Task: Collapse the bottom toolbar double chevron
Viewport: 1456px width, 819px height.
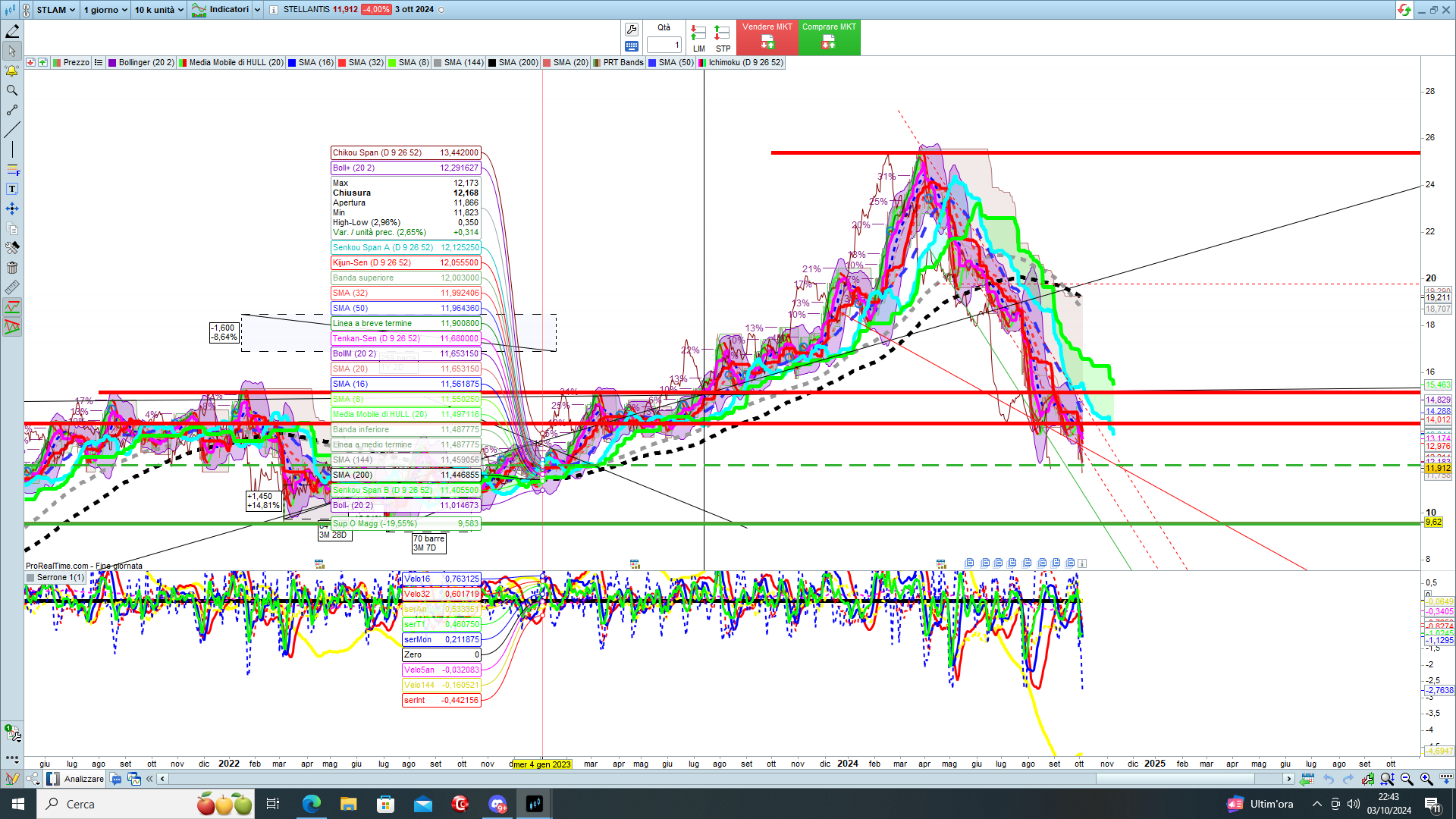Action: coord(150,779)
